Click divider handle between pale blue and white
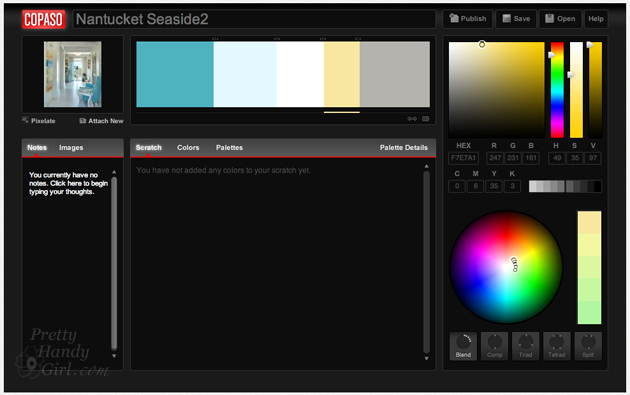 277,39
